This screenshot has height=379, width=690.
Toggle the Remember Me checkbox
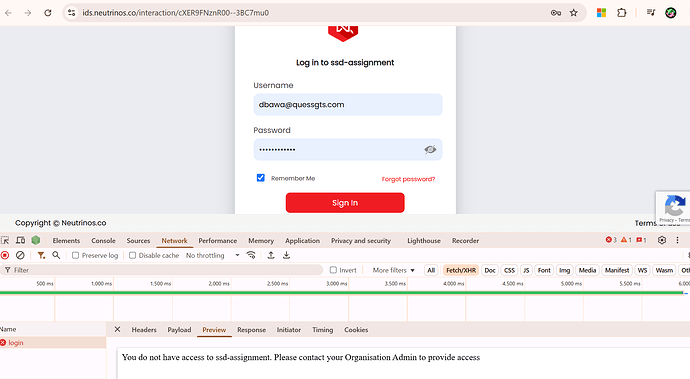tap(261, 178)
